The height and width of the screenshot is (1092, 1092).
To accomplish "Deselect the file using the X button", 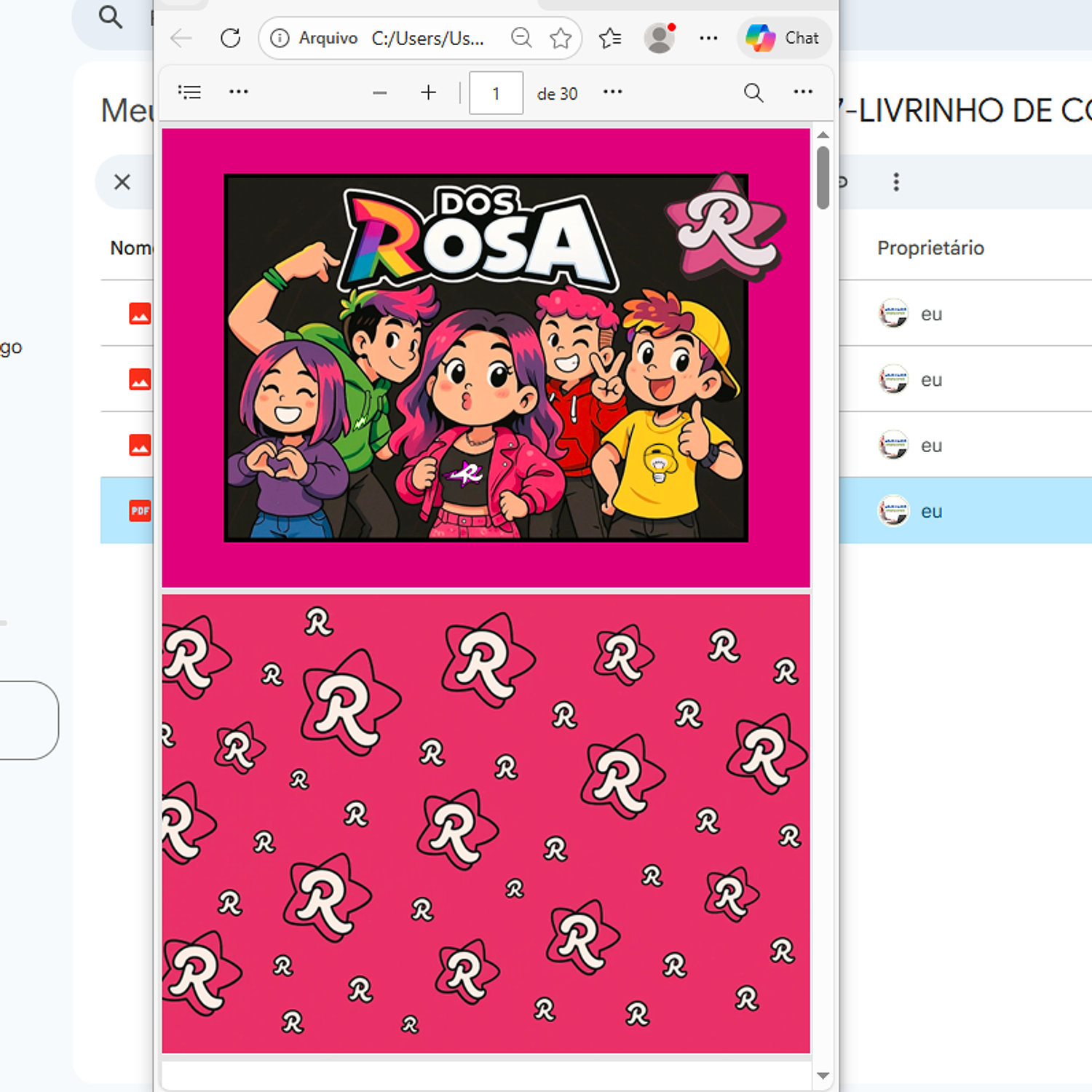I will (x=122, y=182).
